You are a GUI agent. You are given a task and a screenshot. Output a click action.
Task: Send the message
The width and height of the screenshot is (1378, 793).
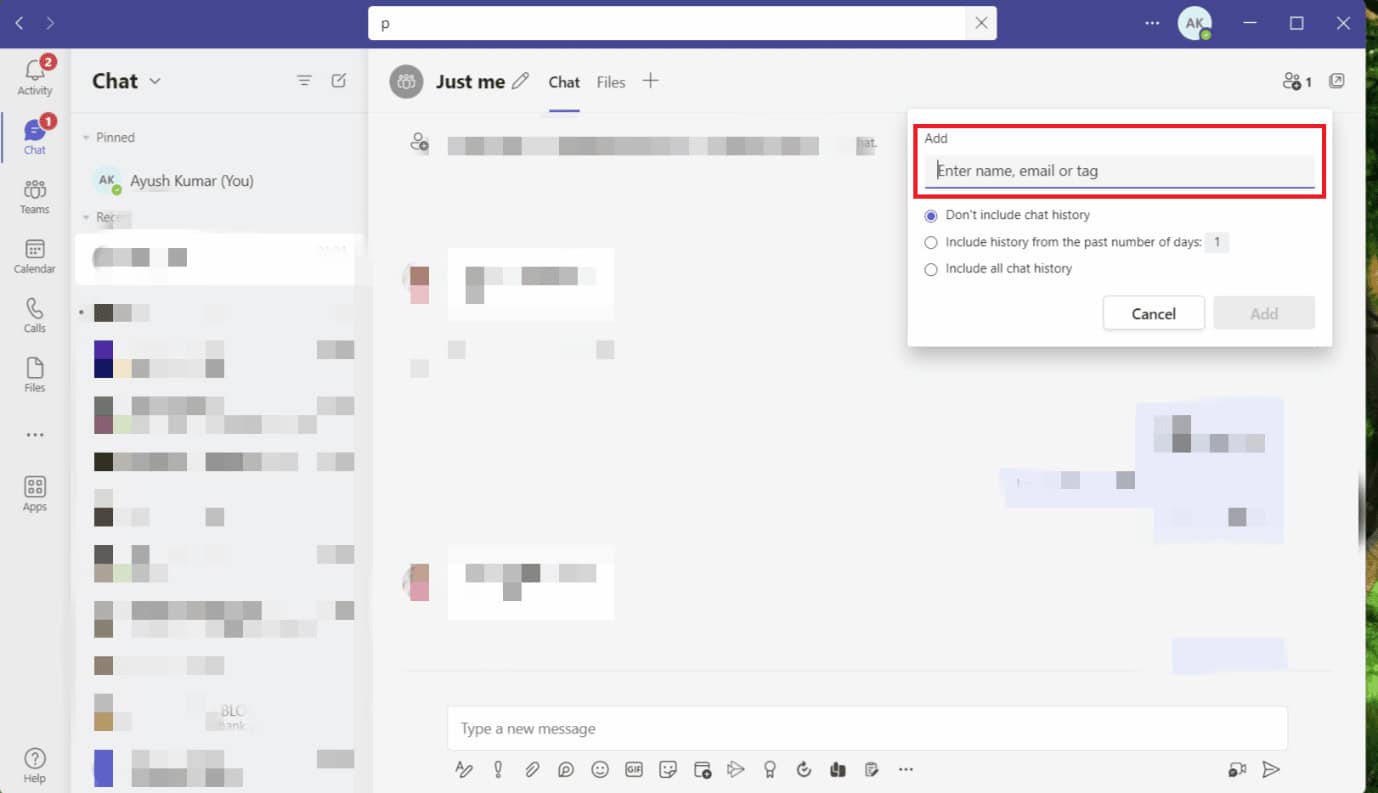click(1271, 769)
